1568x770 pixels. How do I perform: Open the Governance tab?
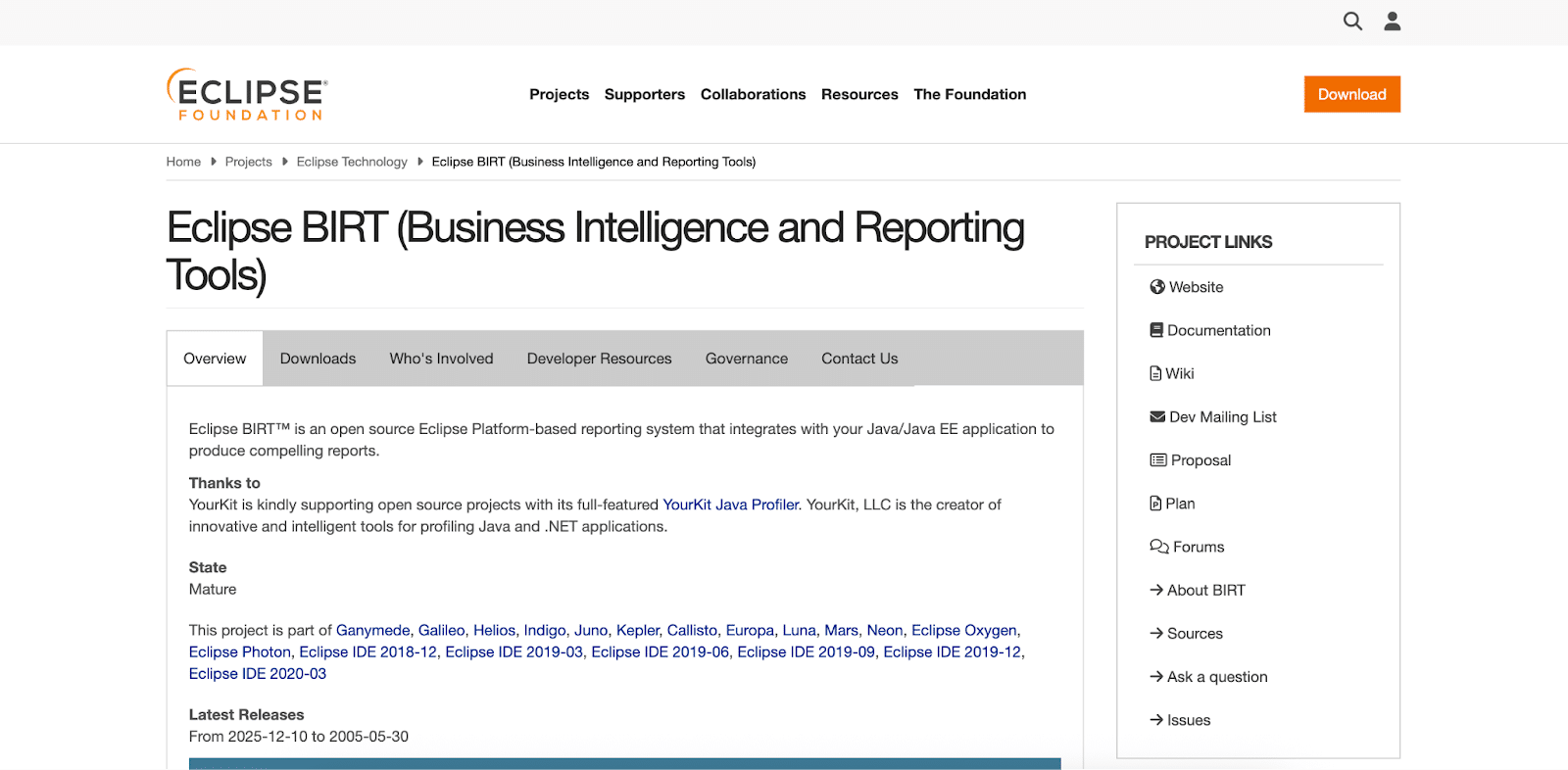tap(746, 359)
